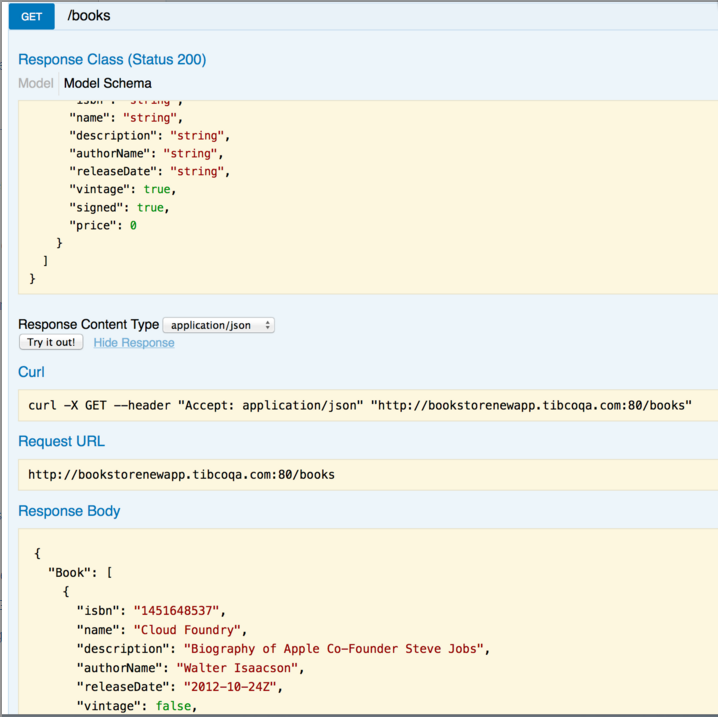Click the "vintage": true schema line
Image resolution: width=718 pixels, height=717 pixels.
pos(122,189)
